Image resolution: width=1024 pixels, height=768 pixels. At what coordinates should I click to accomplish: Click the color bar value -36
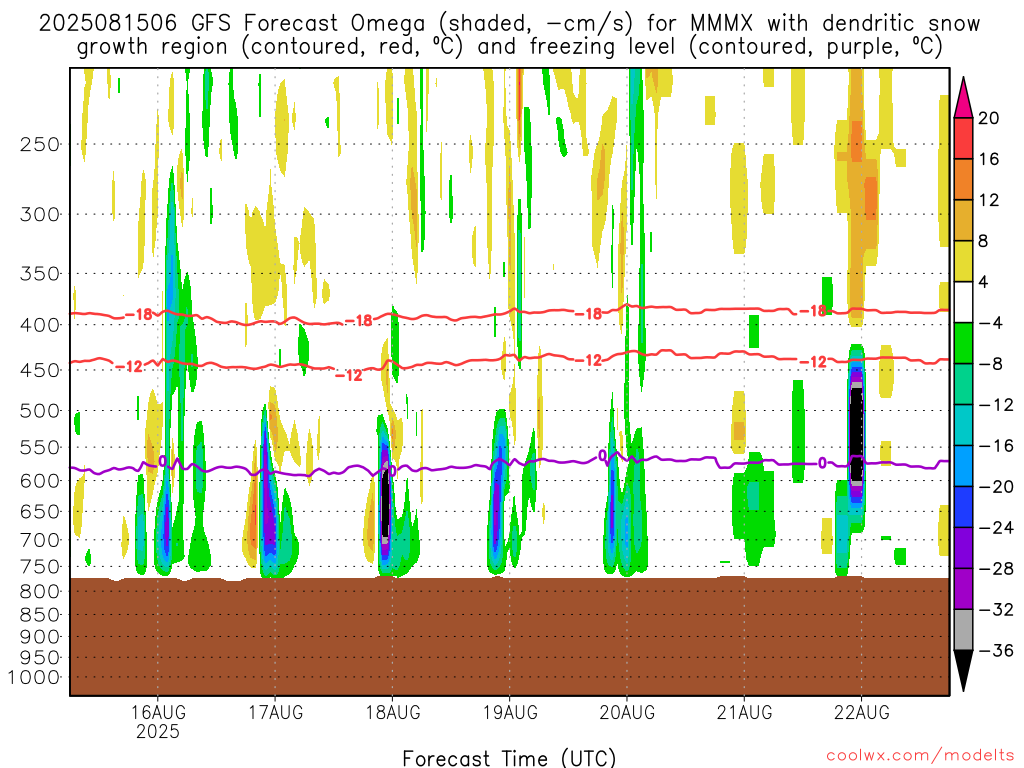point(996,650)
